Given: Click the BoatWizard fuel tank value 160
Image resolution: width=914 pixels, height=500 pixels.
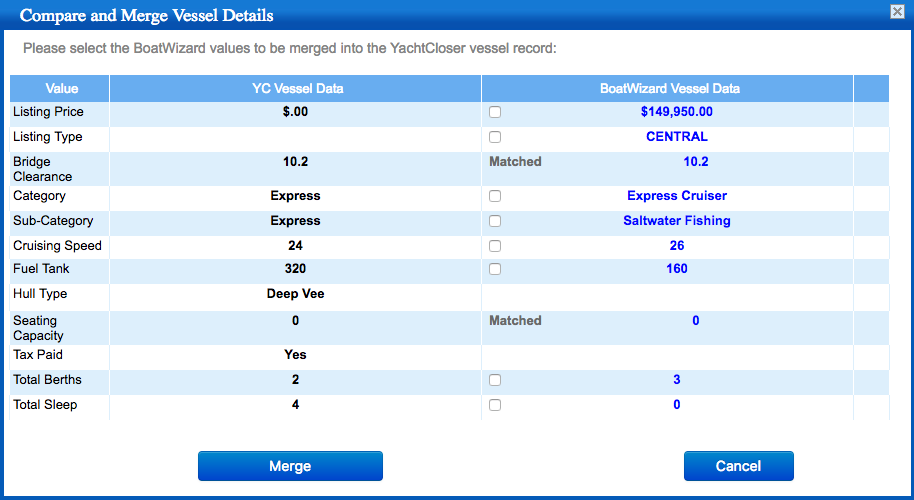Looking at the screenshot, I should tap(677, 269).
